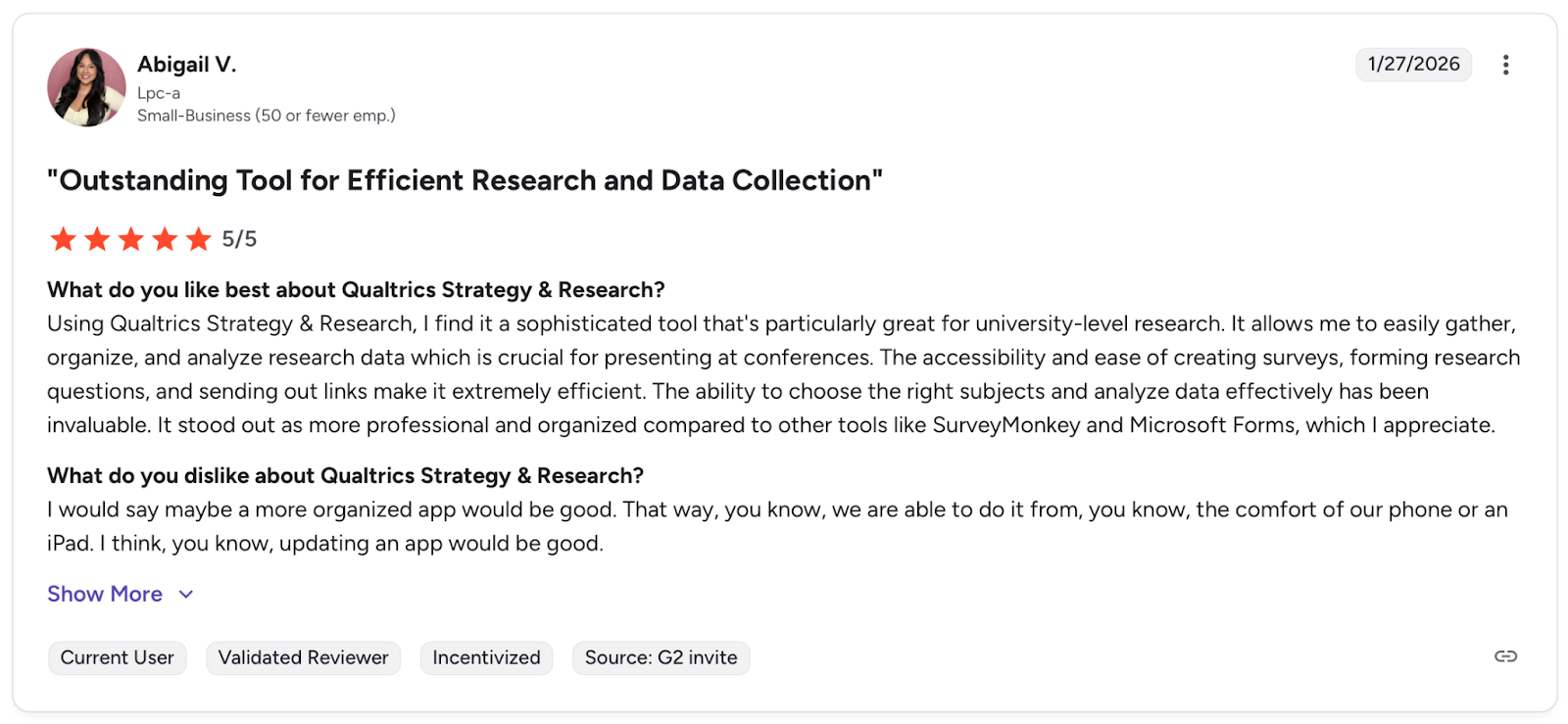
Task: Click the reviewer name Abigail V.
Action: pyautogui.click(x=186, y=65)
